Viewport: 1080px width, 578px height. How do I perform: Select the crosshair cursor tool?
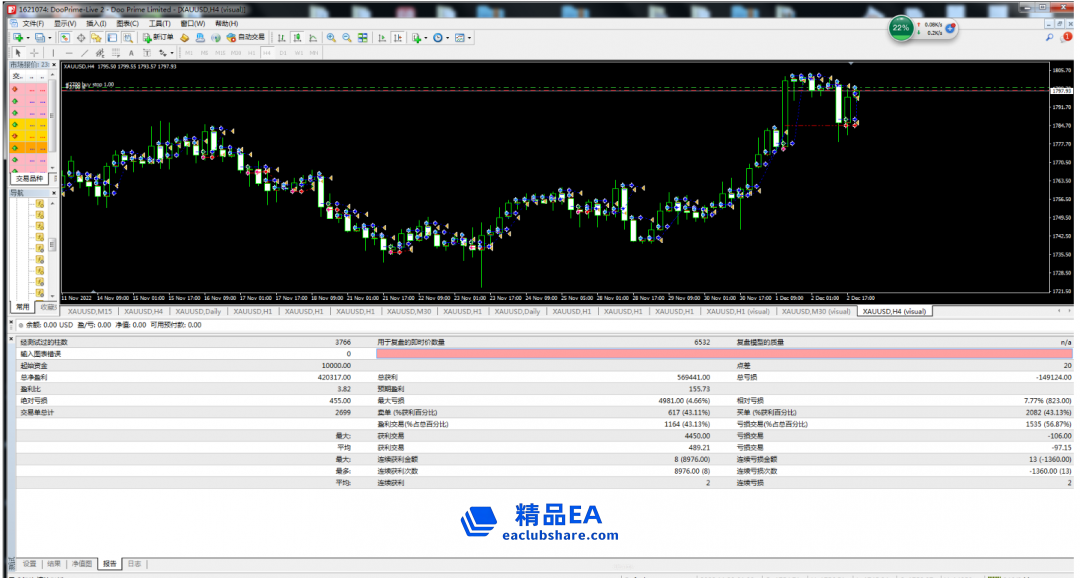34,52
